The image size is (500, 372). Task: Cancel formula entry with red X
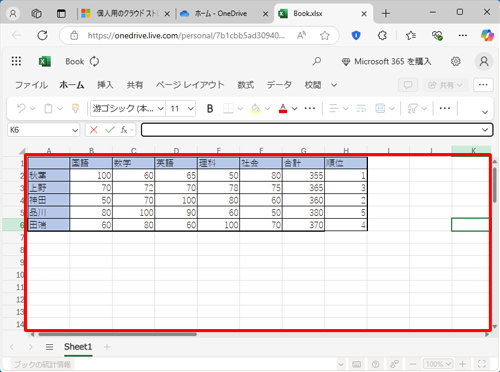pyautogui.click(x=94, y=130)
